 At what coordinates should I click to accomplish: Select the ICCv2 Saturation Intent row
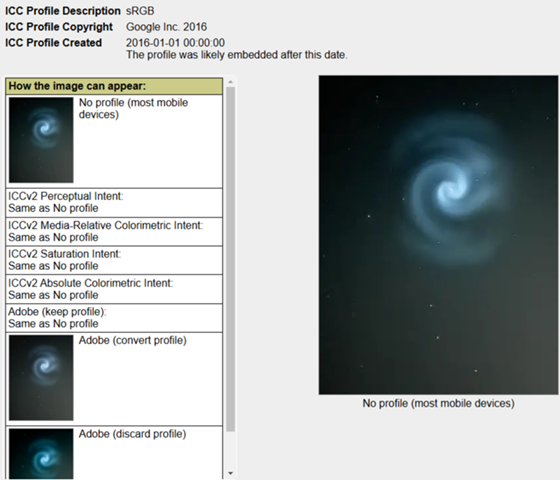click(x=114, y=260)
